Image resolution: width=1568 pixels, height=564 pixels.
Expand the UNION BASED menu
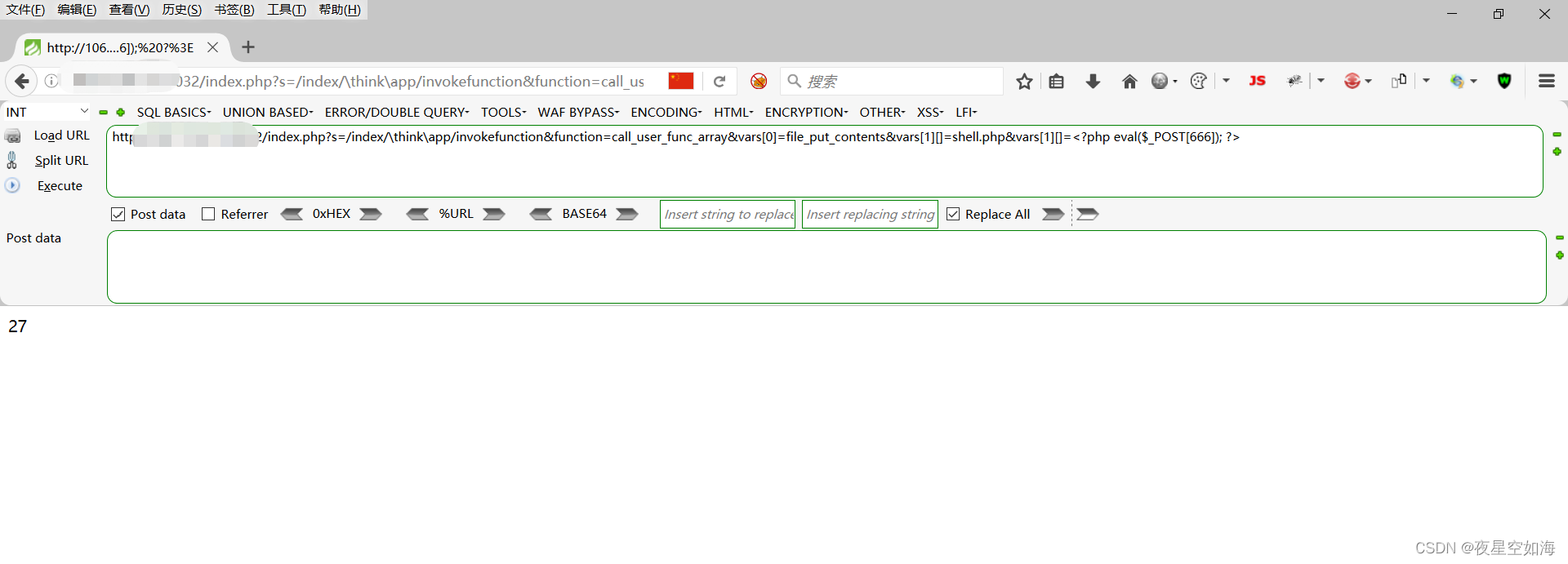click(268, 112)
